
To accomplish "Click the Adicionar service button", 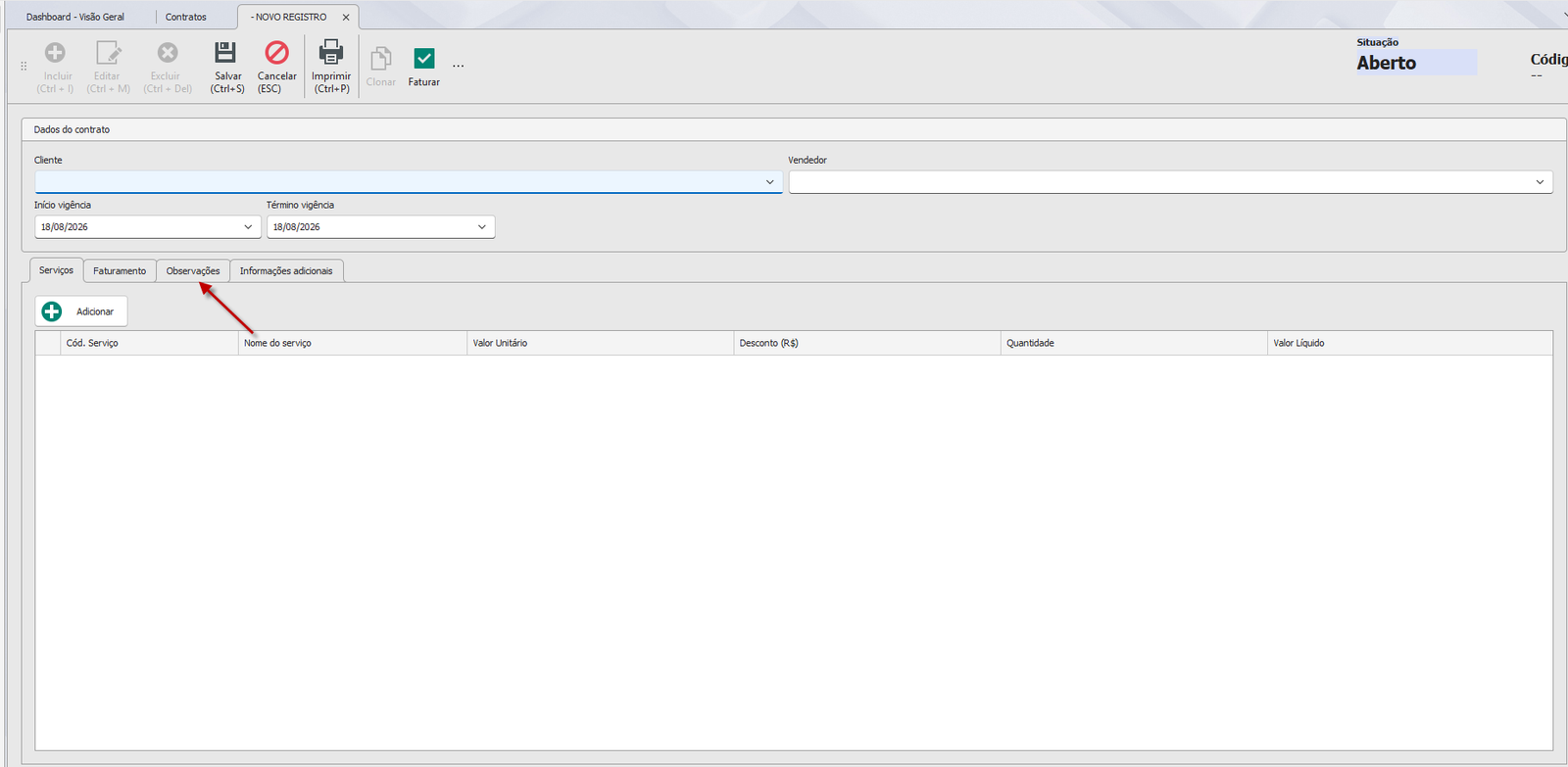I will pos(81,312).
